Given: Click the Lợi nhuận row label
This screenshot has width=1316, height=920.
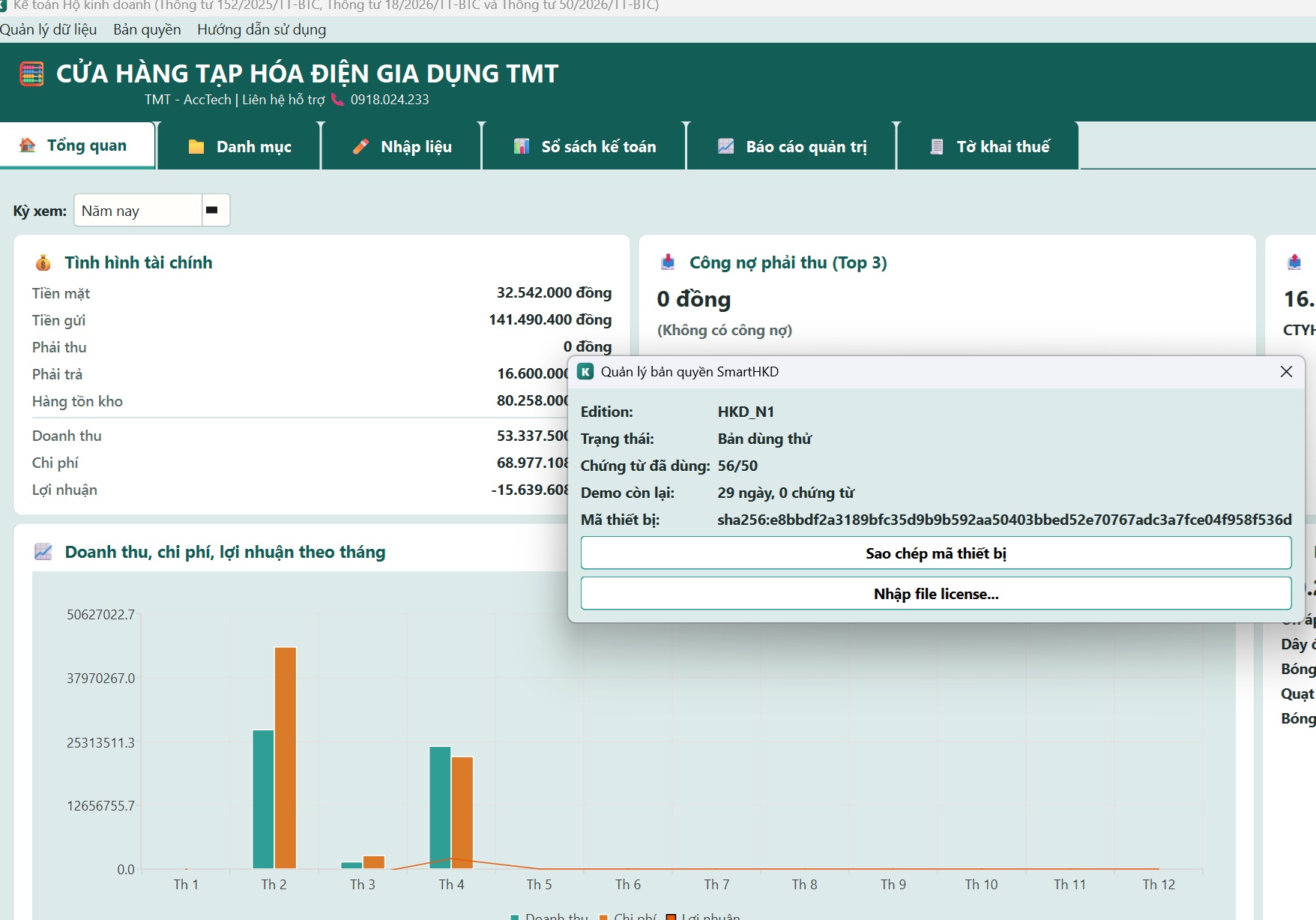Looking at the screenshot, I should click(x=64, y=490).
